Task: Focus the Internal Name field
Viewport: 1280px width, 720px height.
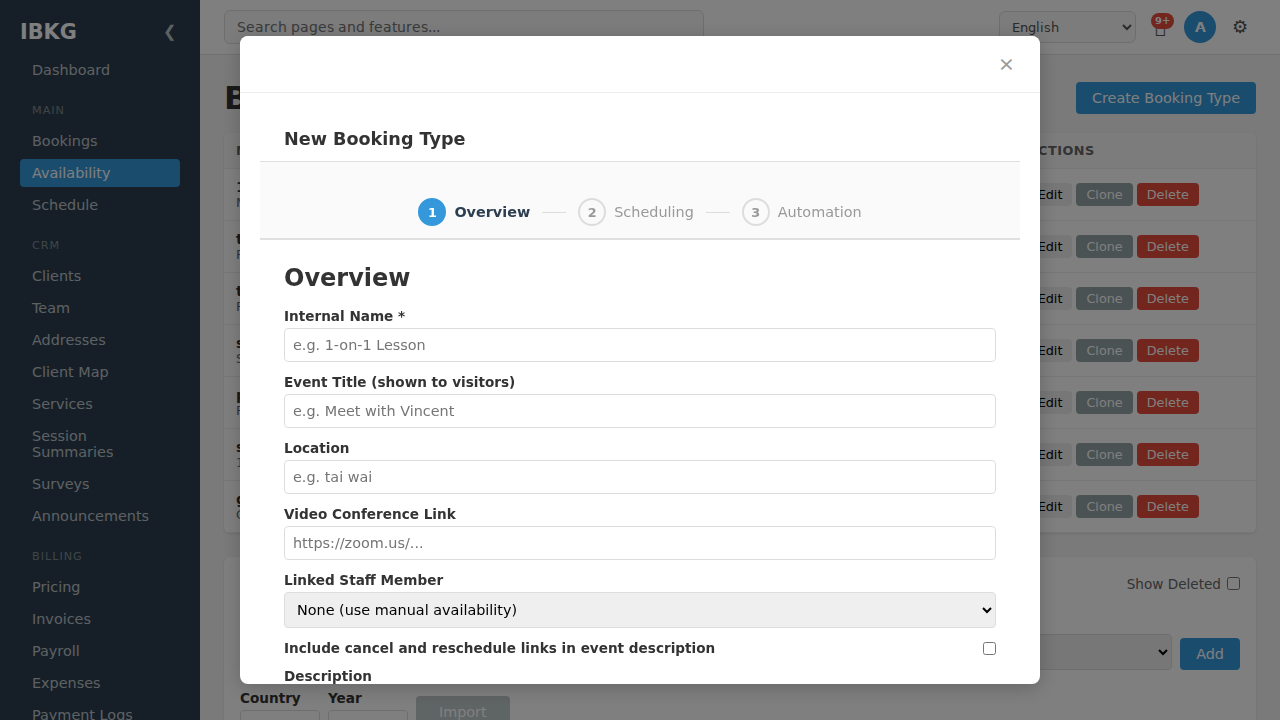Action: point(640,345)
